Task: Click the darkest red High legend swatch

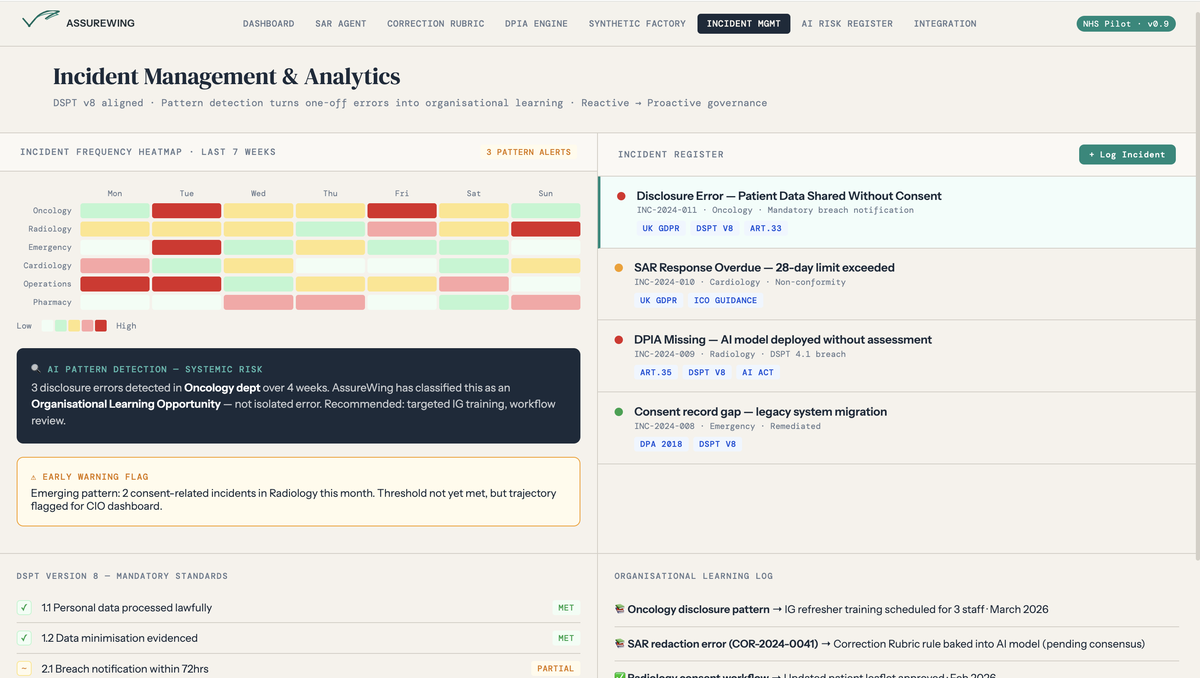Action: tap(101, 326)
